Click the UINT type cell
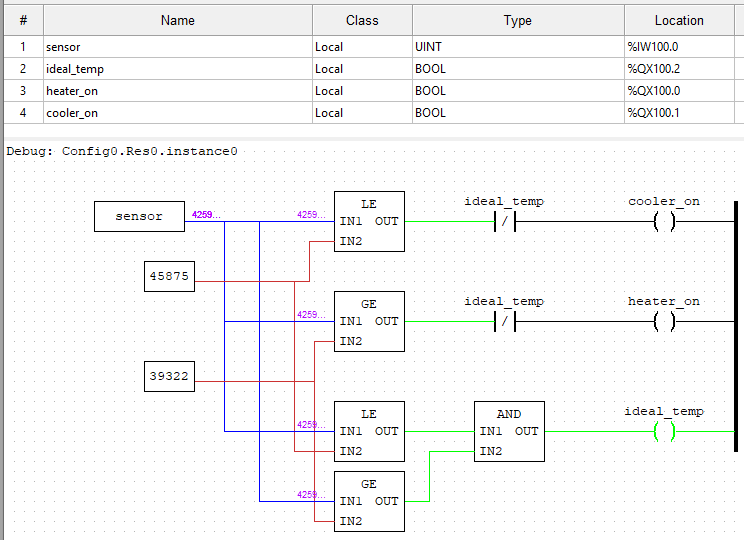This screenshot has height=540, width=744. (x=518, y=47)
